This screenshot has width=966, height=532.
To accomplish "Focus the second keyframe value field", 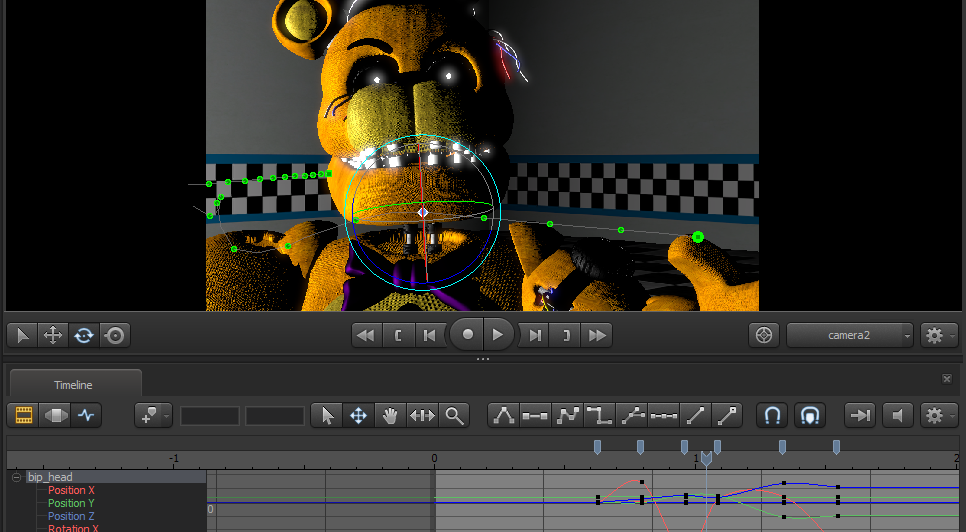I will [x=275, y=416].
